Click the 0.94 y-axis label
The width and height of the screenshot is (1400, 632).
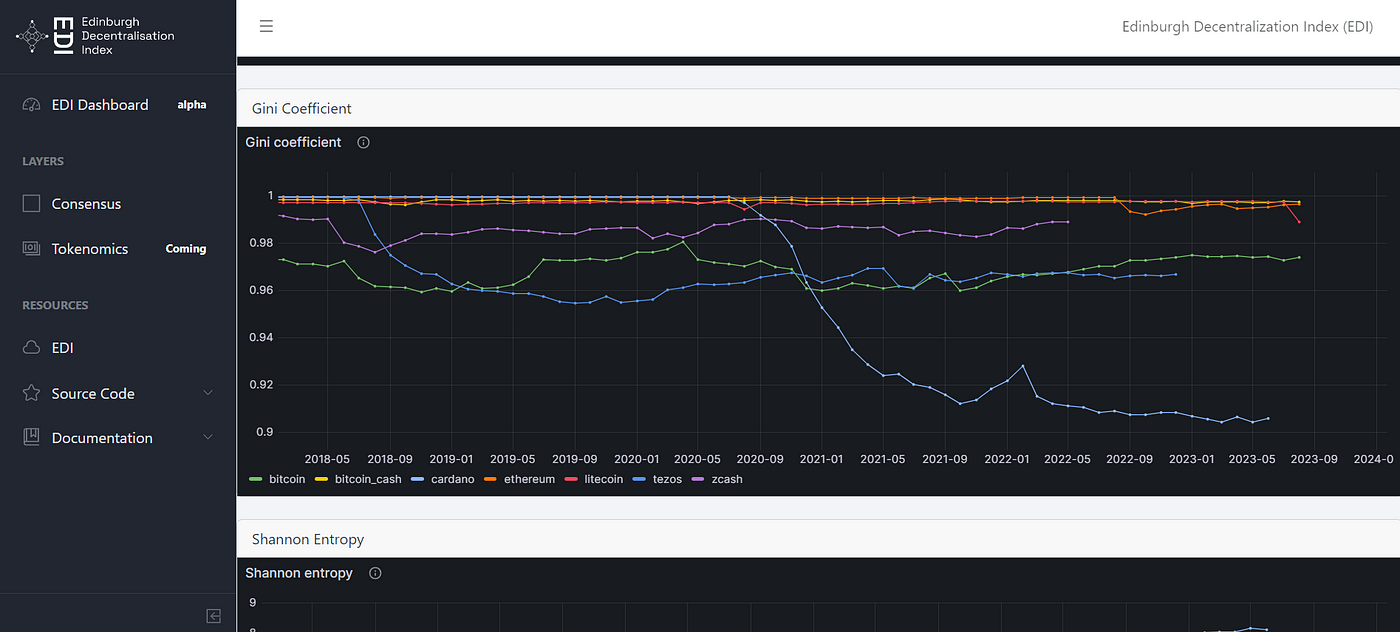click(x=260, y=338)
